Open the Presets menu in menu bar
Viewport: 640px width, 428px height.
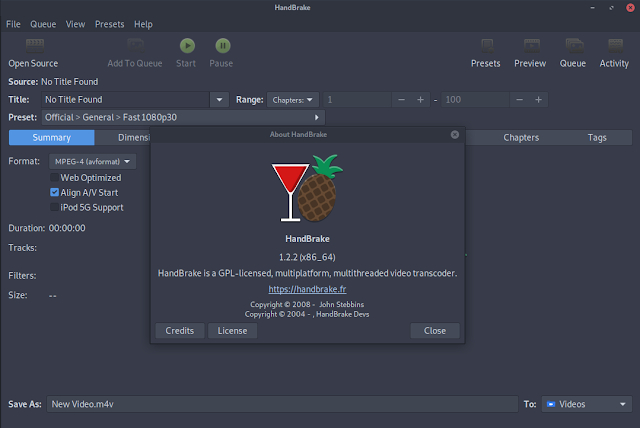109,24
